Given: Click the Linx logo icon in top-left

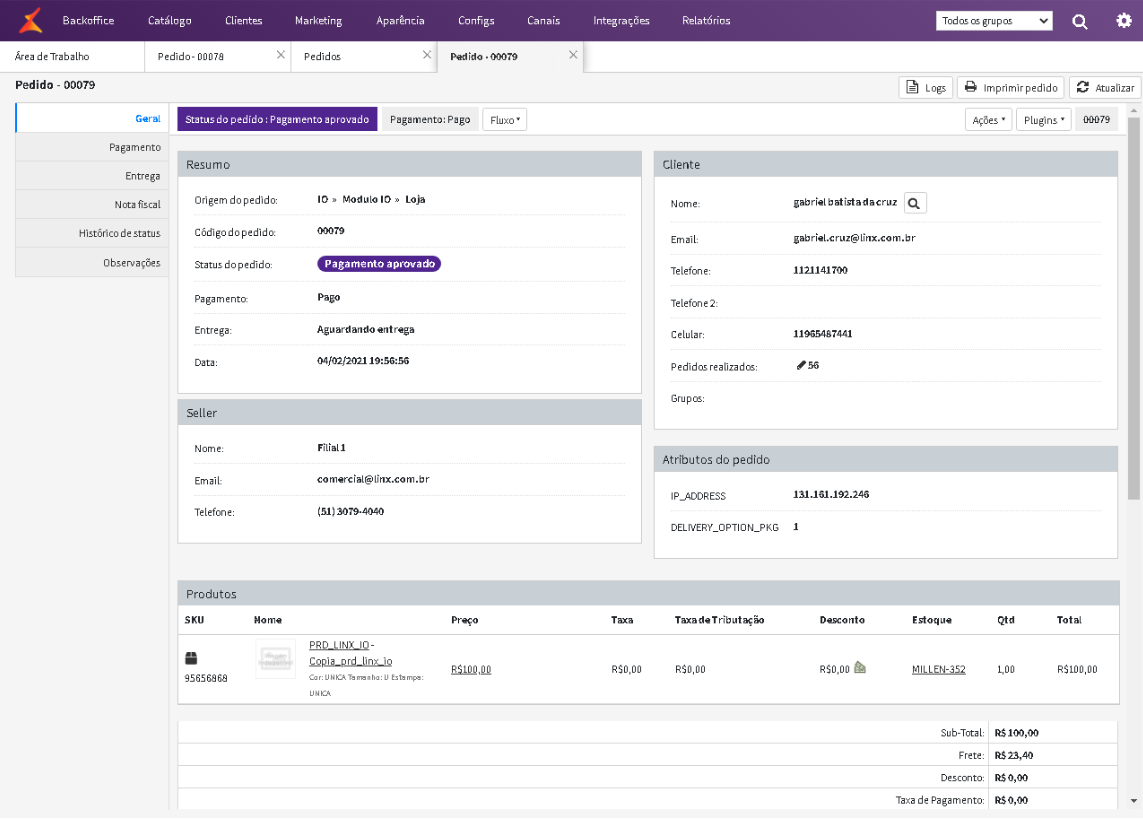Looking at the screenshot, I should click(x=31, y=20).
